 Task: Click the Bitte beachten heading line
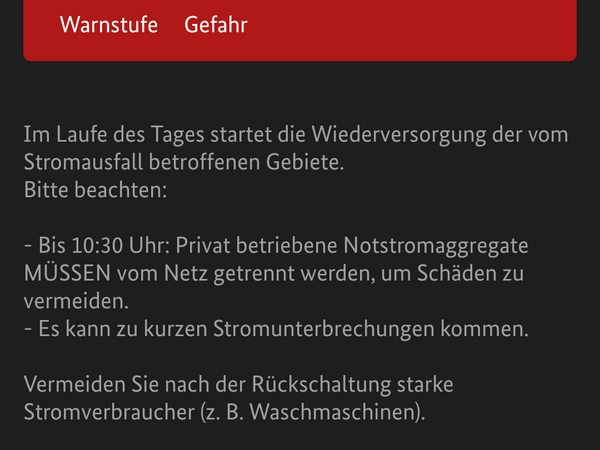click(96, 189)
